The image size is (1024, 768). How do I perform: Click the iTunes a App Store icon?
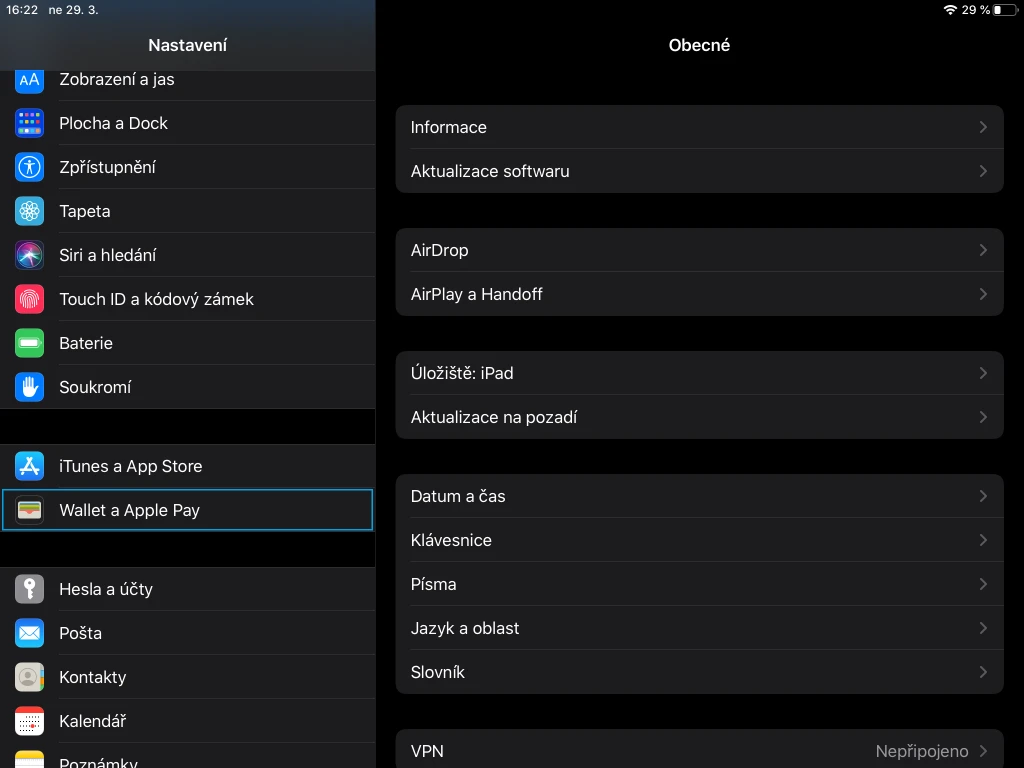[x=29, y=466]
